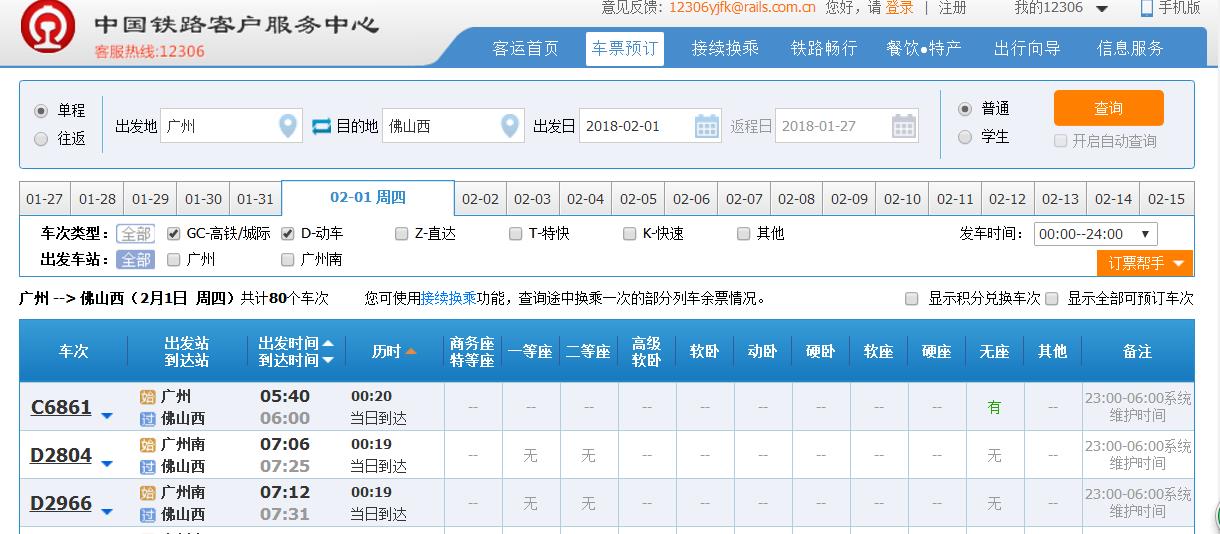Click pass-through badge for C6861 佛山西
The height and width of the screenshot is (534, 1220).
click(148, 418)
